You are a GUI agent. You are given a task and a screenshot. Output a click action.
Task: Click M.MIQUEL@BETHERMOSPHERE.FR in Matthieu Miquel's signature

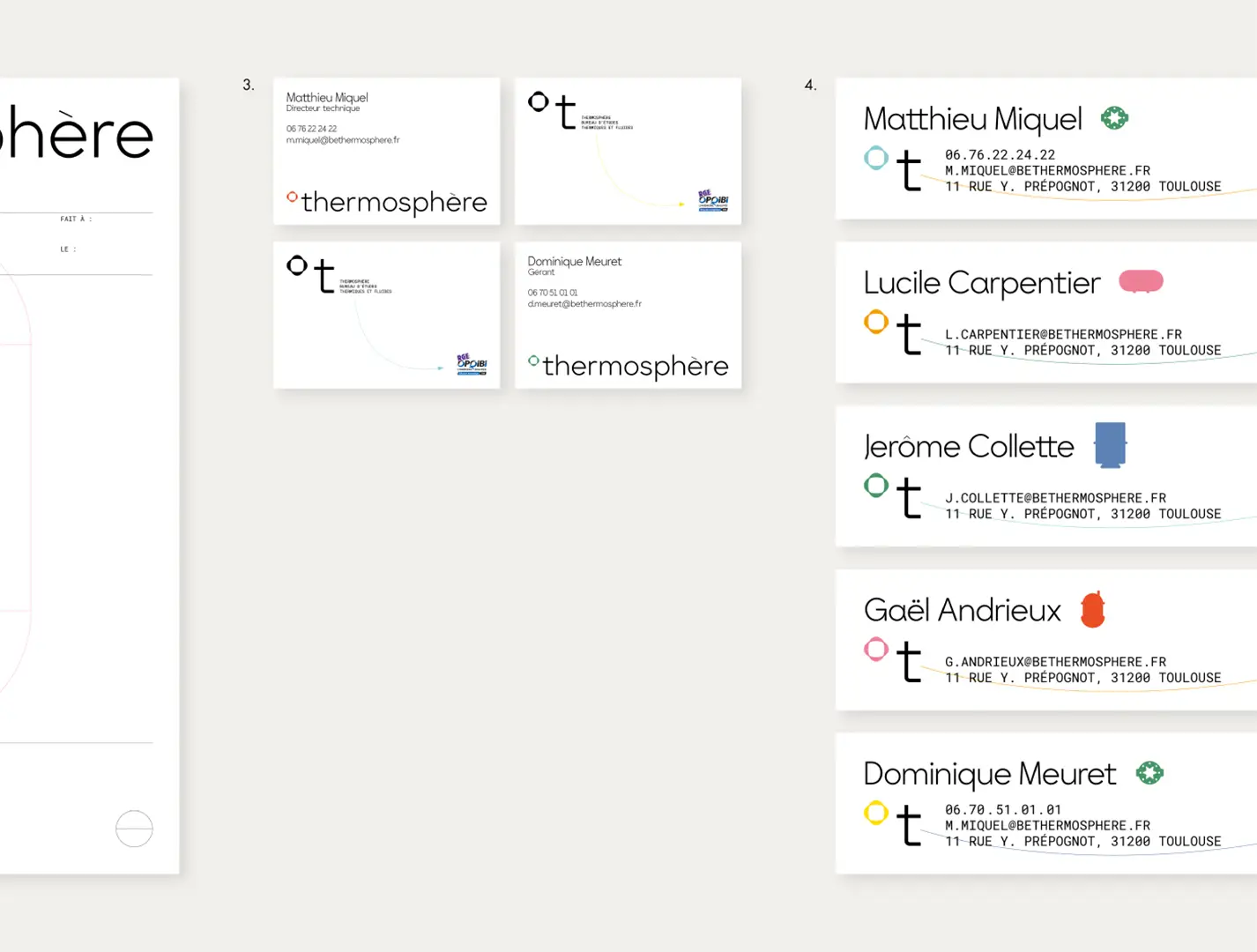tap(1047, 170)
